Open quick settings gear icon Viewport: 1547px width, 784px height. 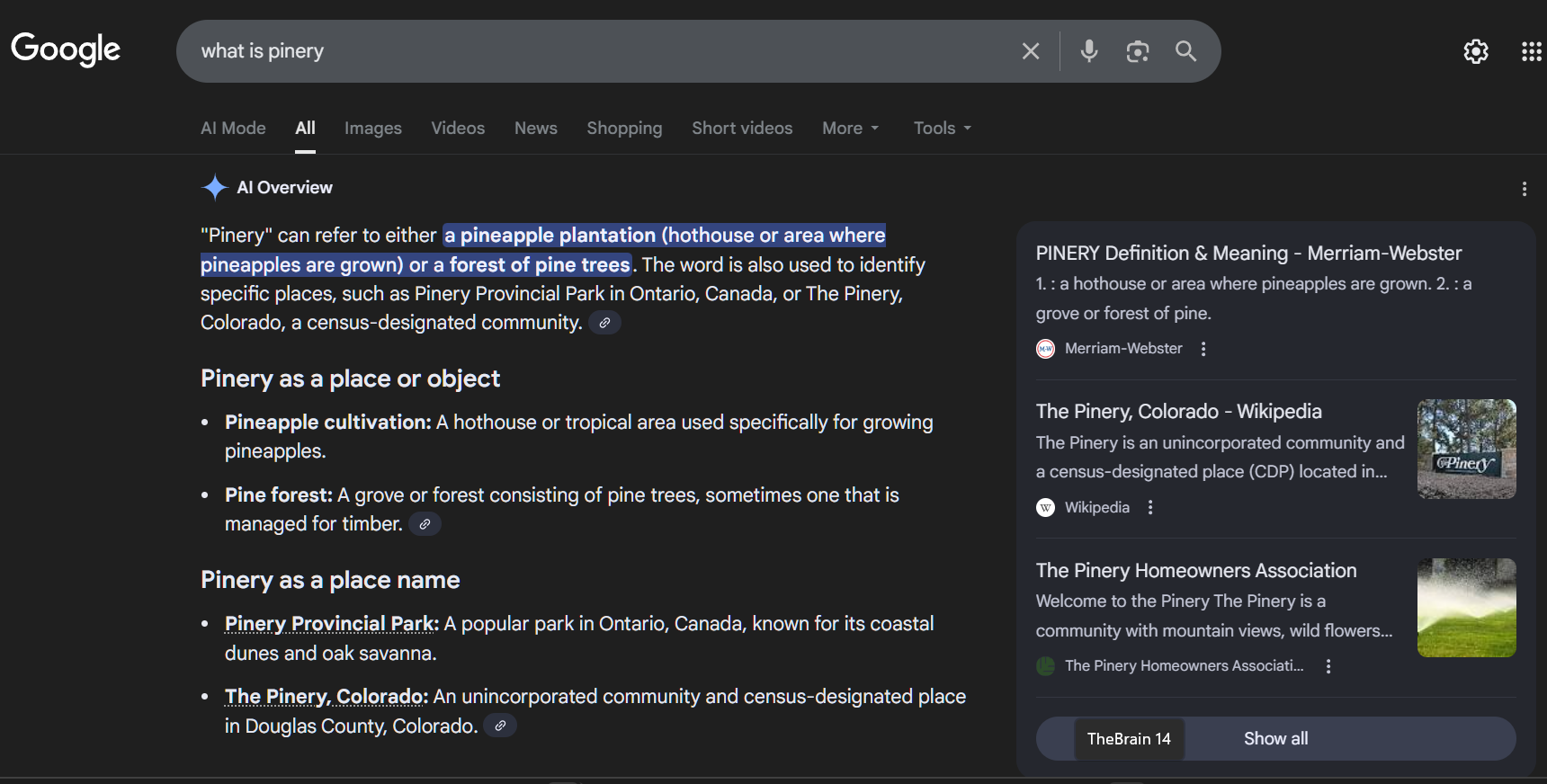[x=1475, y=51]
